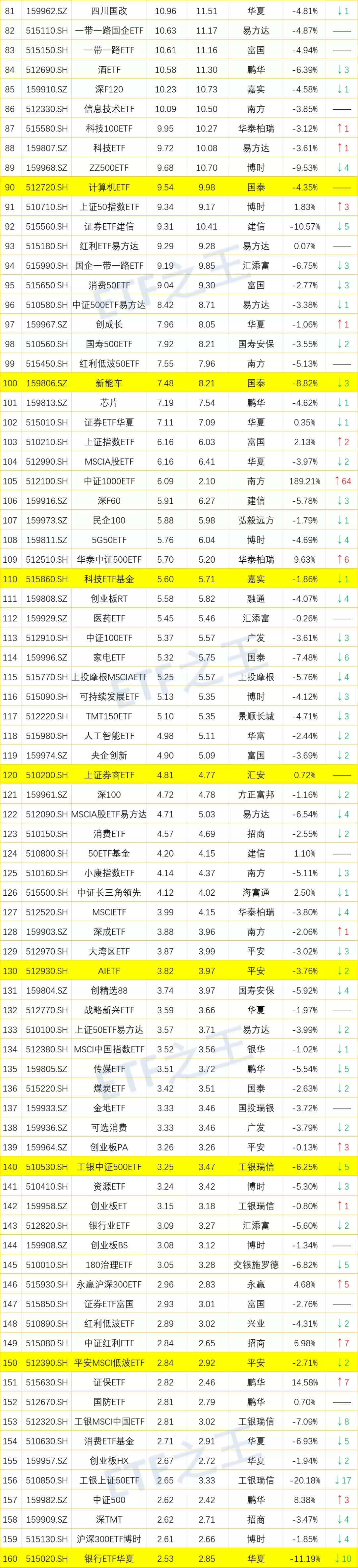Viewport: 358px width, 1568px height.
Task: Click the 一带一路国企ETF name cell
Action: pyautogui.click(x=109, y=30)
